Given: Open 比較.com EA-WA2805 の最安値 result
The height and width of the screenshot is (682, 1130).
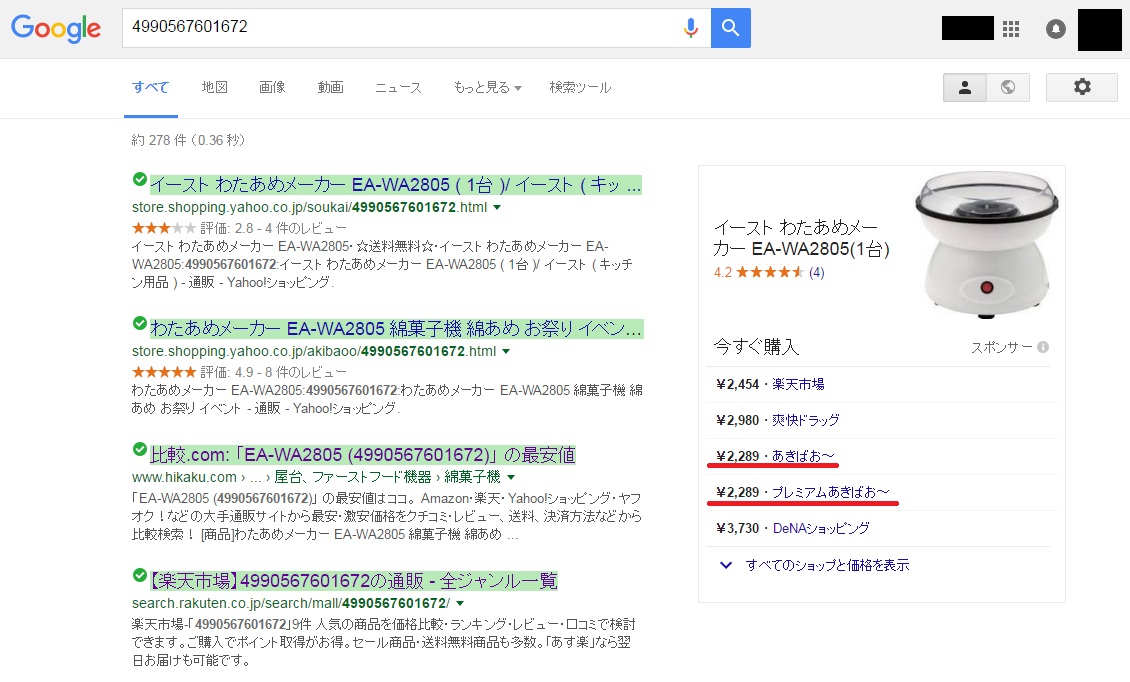Looking at the screenshot, I should coord(362,455).
